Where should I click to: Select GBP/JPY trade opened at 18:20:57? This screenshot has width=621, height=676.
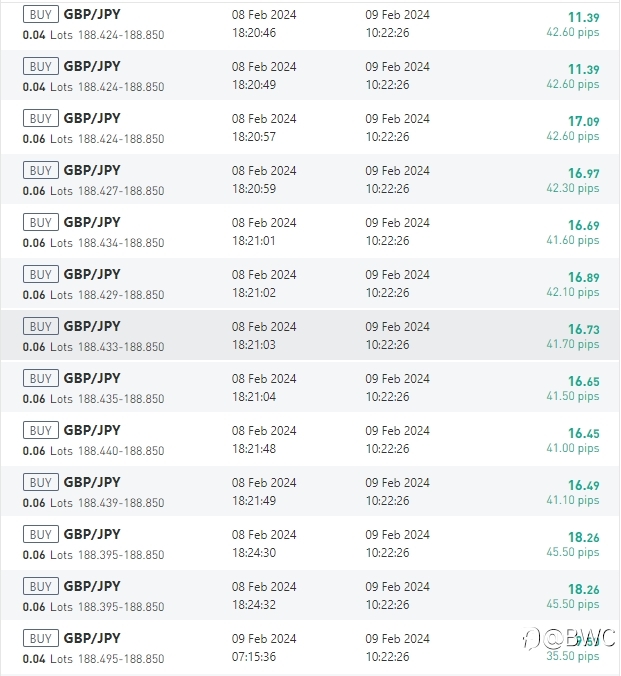click(x=310, y=127)
